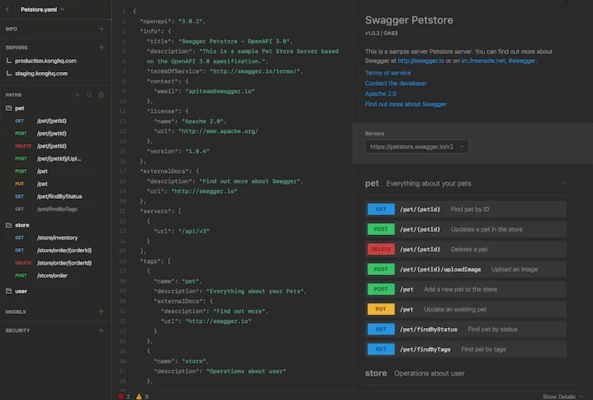Open GET /store/order/{orderId} in sidebar
This screenshot has width=593, height=400.
(x=53, y=250)
